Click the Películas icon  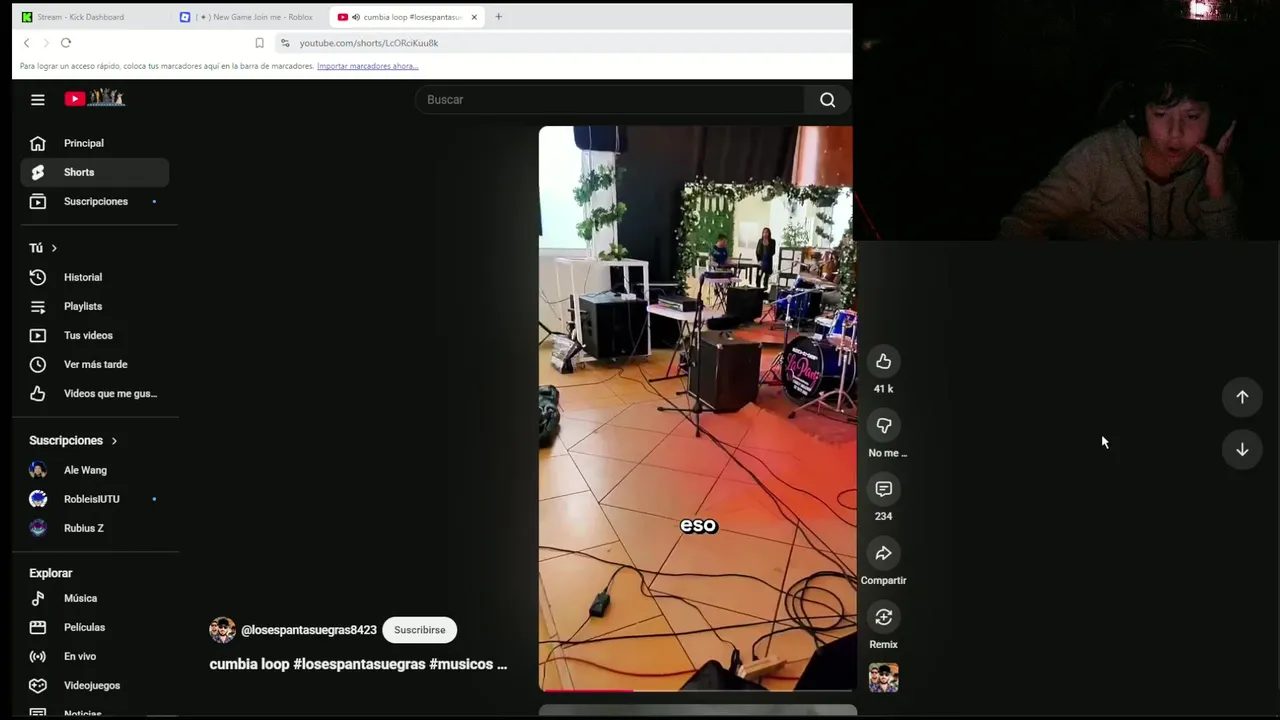(x=38, y=627)
